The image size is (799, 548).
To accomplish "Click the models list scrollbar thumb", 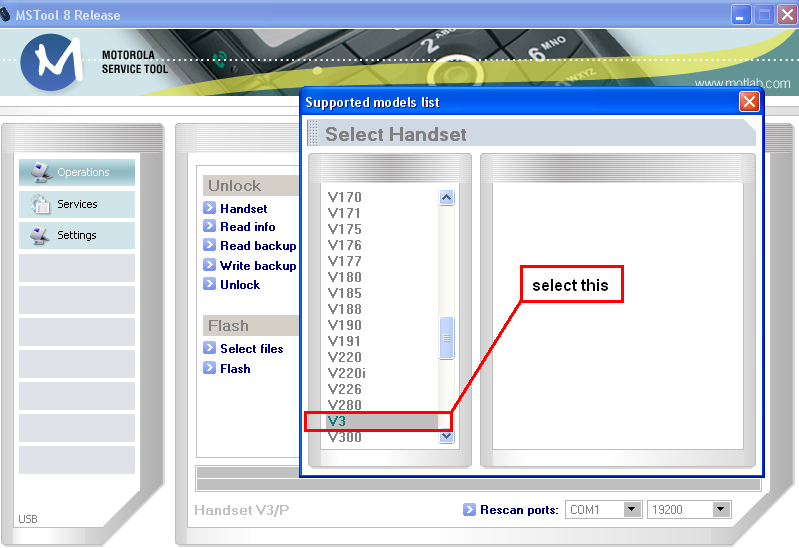I will tap(446, 338).
